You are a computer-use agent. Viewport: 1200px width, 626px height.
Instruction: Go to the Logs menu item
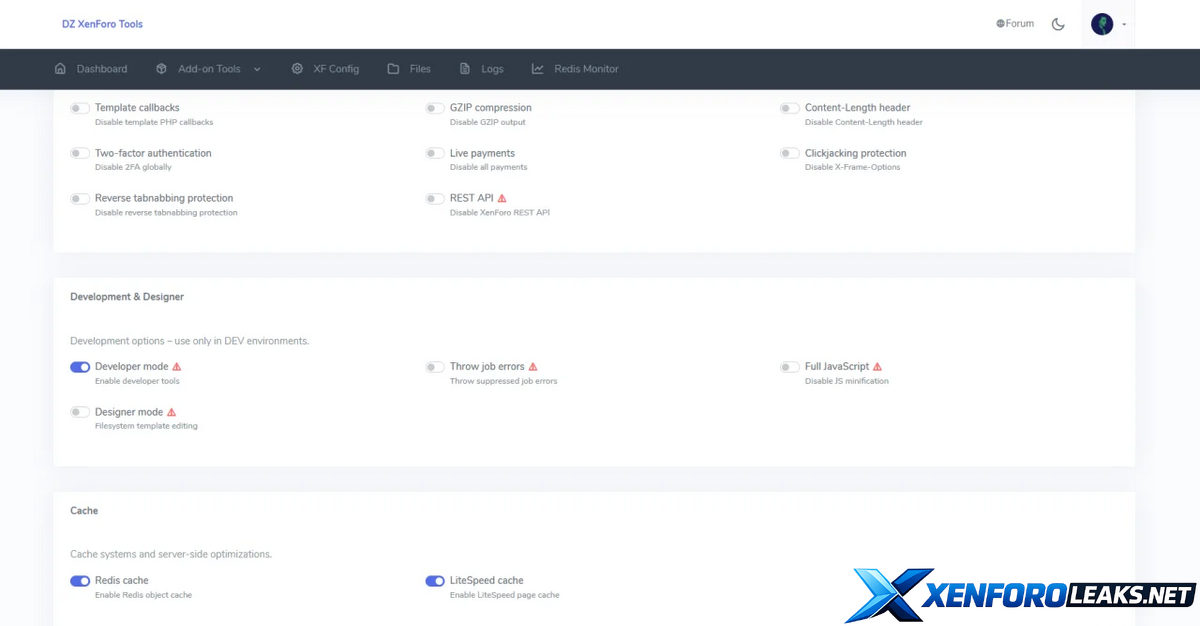(x=492, y=69)
